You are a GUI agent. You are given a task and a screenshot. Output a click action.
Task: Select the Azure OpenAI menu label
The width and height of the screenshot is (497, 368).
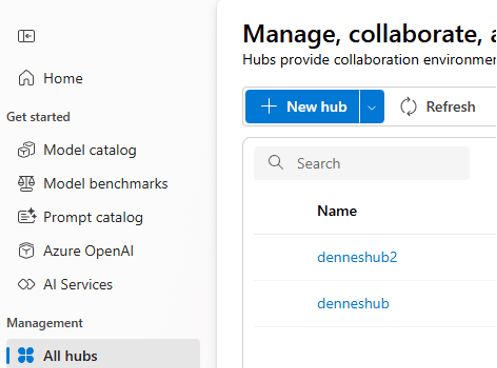click(88, 251)
